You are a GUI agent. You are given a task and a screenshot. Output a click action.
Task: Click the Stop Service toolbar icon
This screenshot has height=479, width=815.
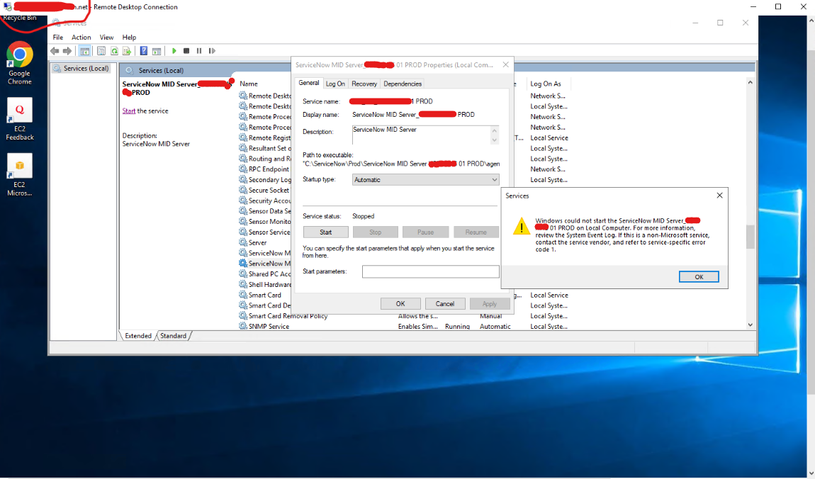(x=187, y=51)
